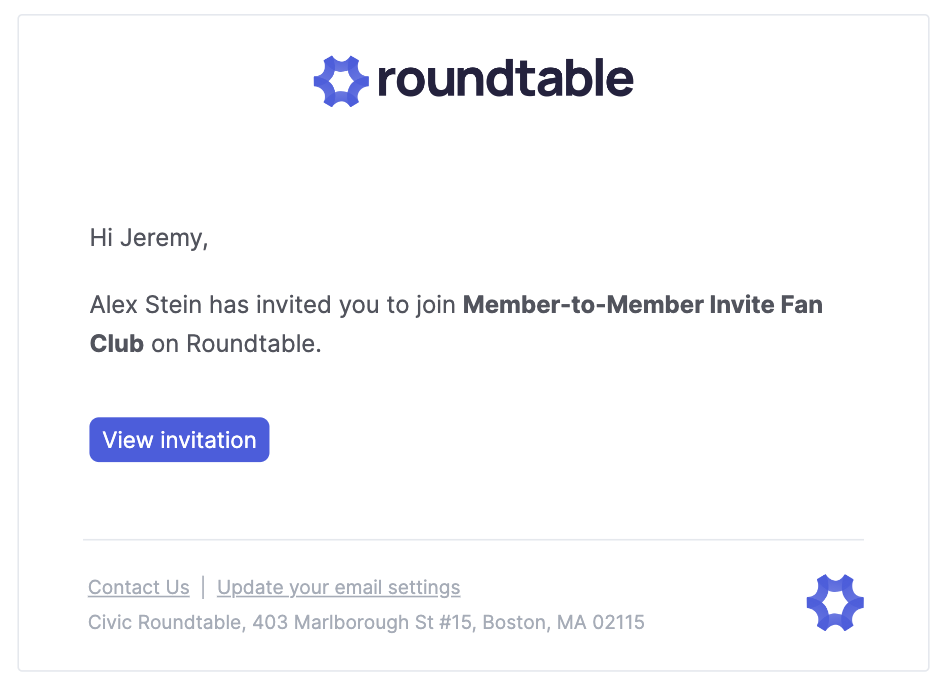Screen dimensions: 950x692
Task: Select the name Alex Stein in message
Action: click(x=145, y=304)
